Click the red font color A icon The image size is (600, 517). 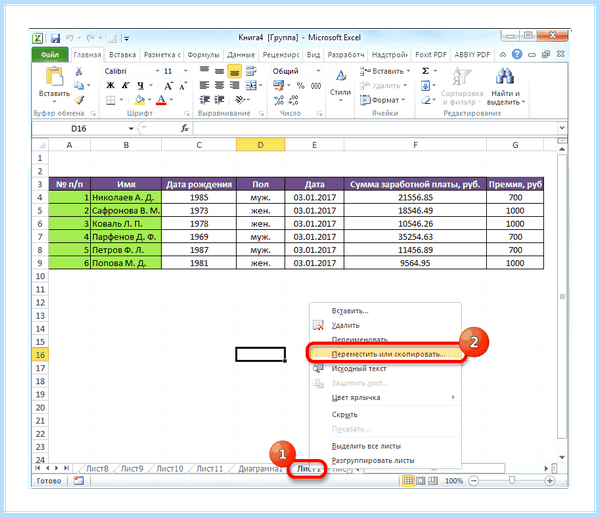click(161, 100)
